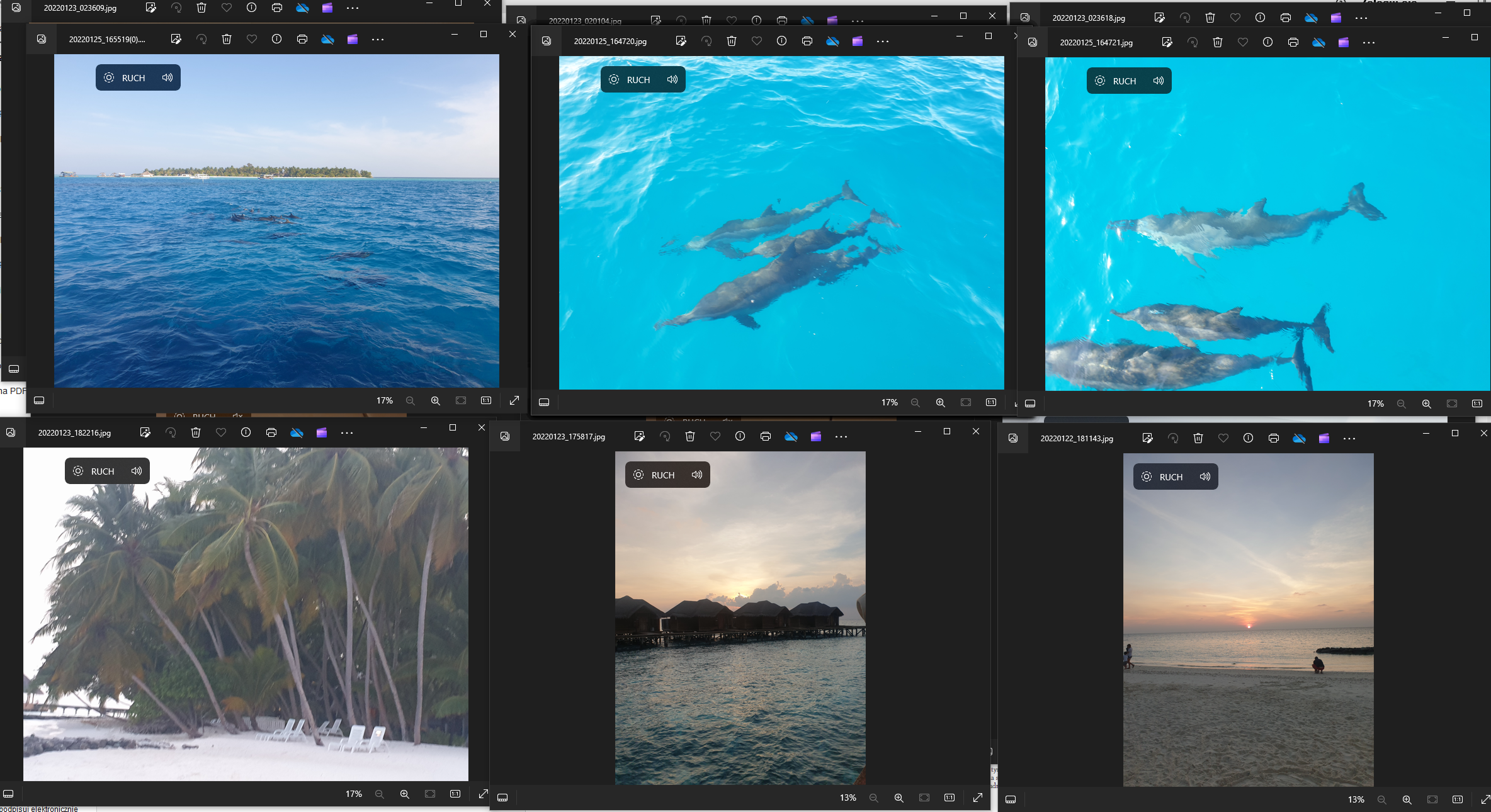The width and height of the screenshot is (1491, 812).
Task: Mute sound on 20220125_164721 motion photo
Action: [x=1159, y=81]
